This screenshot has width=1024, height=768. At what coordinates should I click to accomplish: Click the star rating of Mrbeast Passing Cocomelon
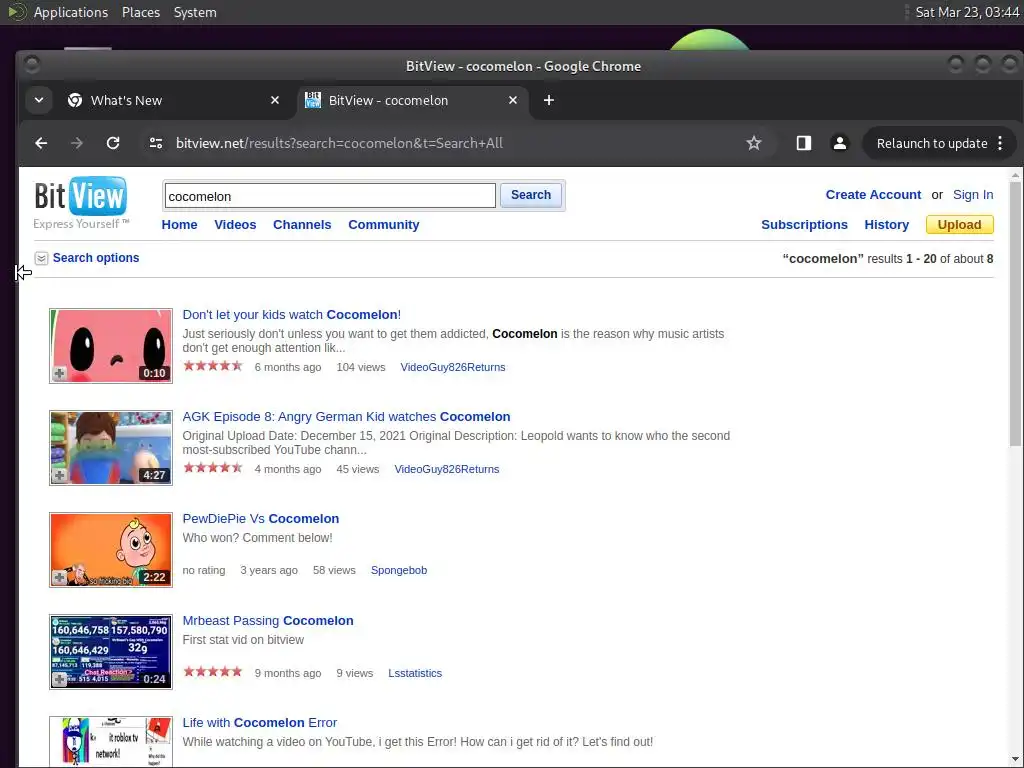tap(213, 671)
